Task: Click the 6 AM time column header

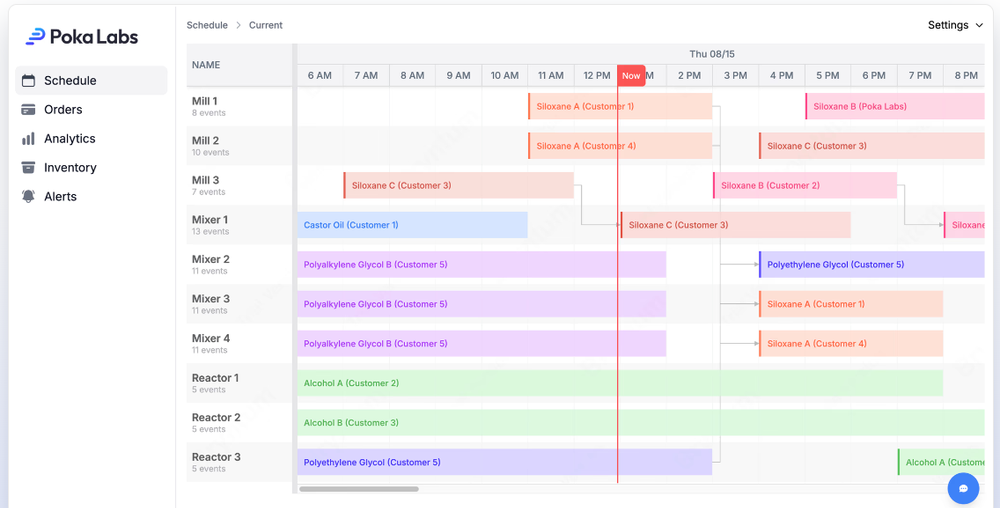Action: (x=320, y=75)
